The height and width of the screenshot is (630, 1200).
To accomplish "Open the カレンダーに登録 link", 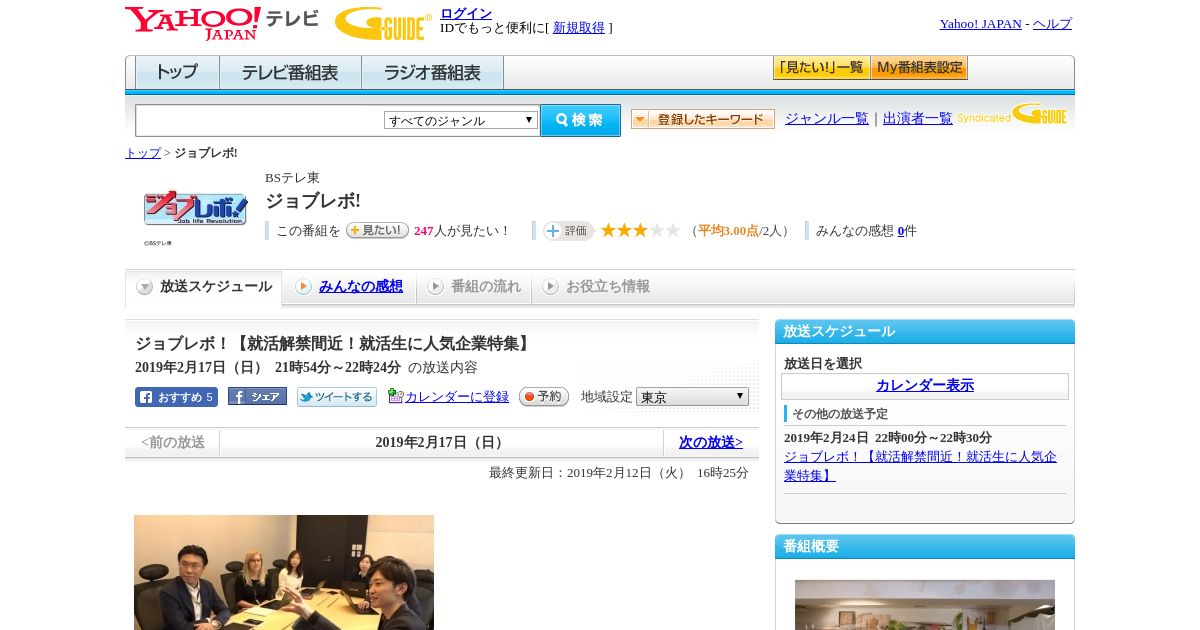I will pos(457,397).
